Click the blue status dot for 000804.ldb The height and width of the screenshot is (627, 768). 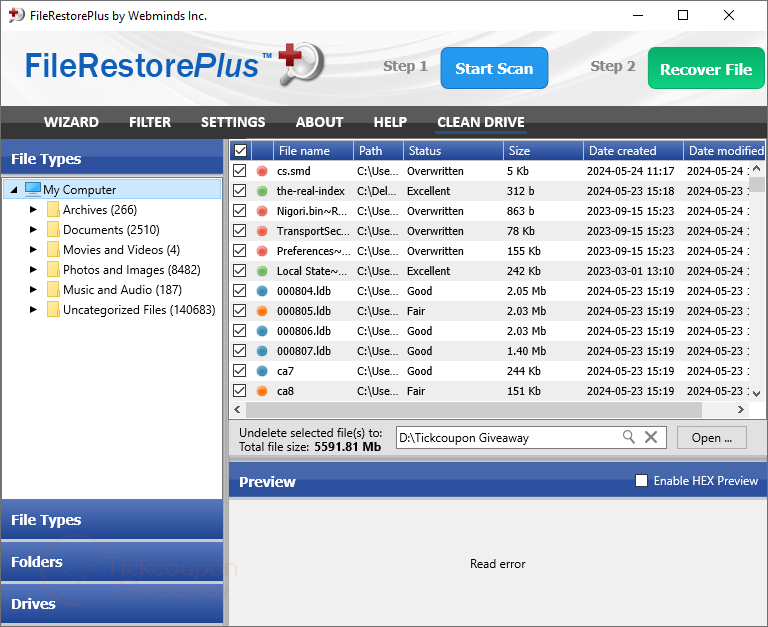[262, 291]
